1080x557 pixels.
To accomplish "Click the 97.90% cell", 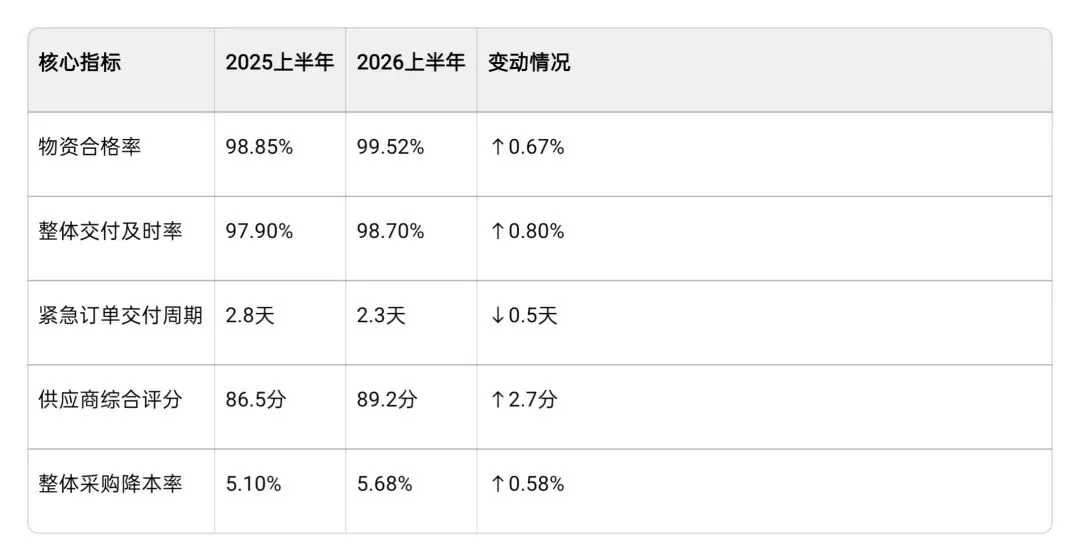I will pyautogui.click(x=259, y=231).
